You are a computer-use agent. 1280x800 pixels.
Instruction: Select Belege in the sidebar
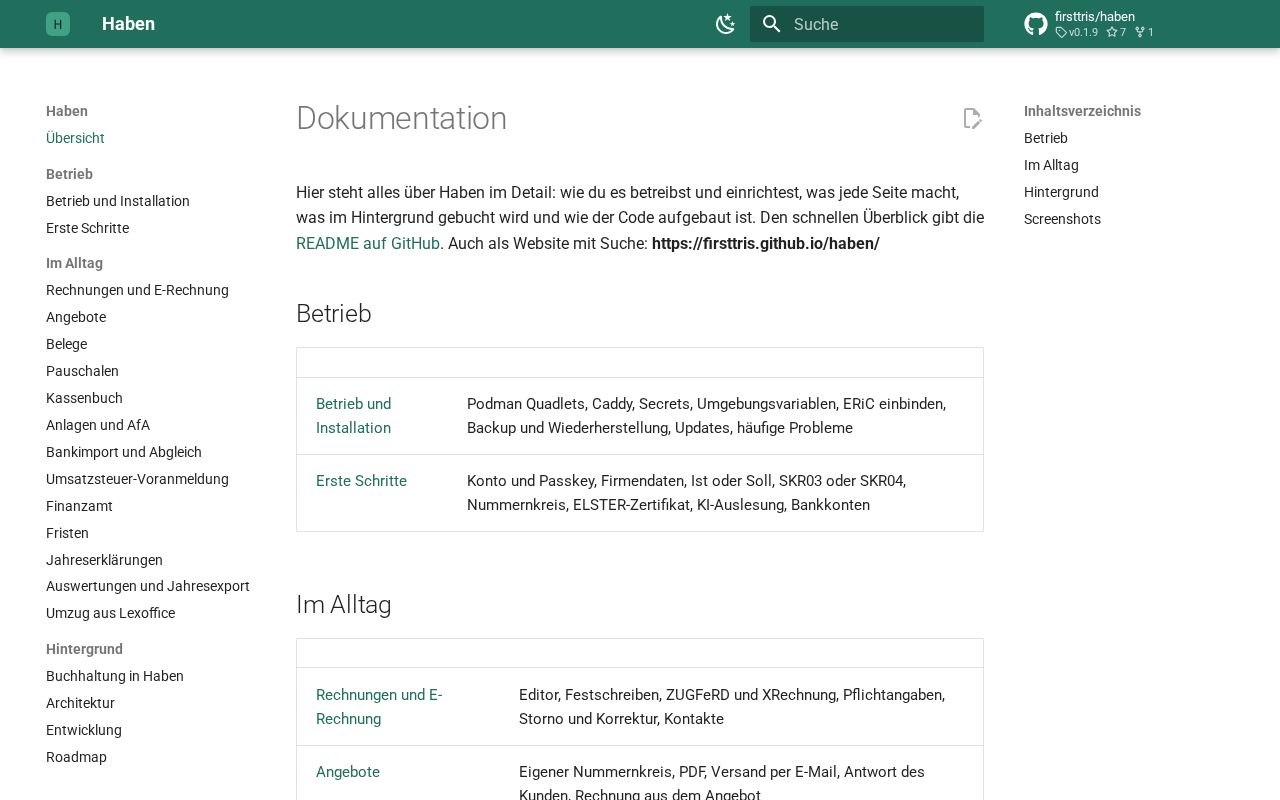click(x=66, y=344)
